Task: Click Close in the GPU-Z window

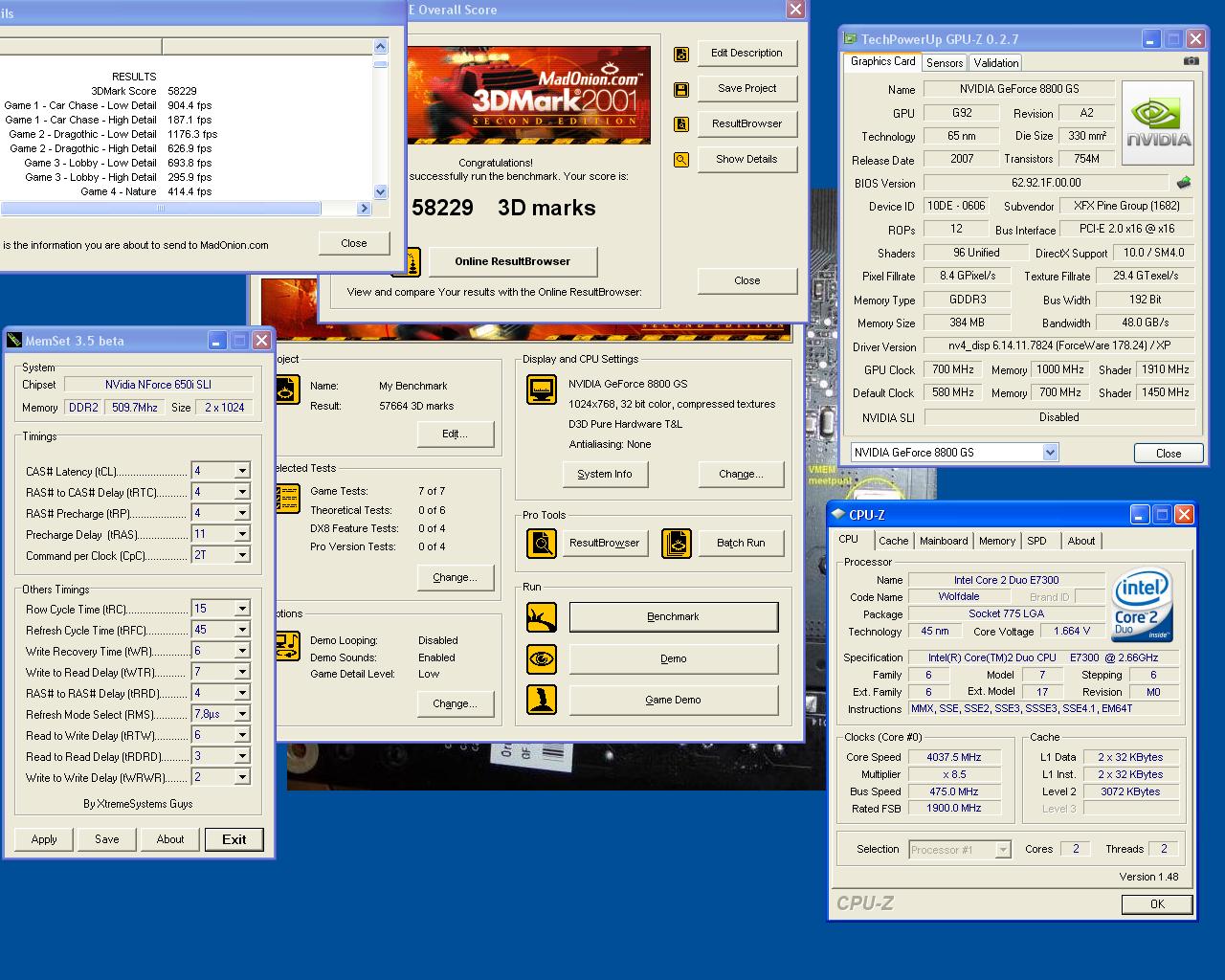Action: pos(1169,454)
